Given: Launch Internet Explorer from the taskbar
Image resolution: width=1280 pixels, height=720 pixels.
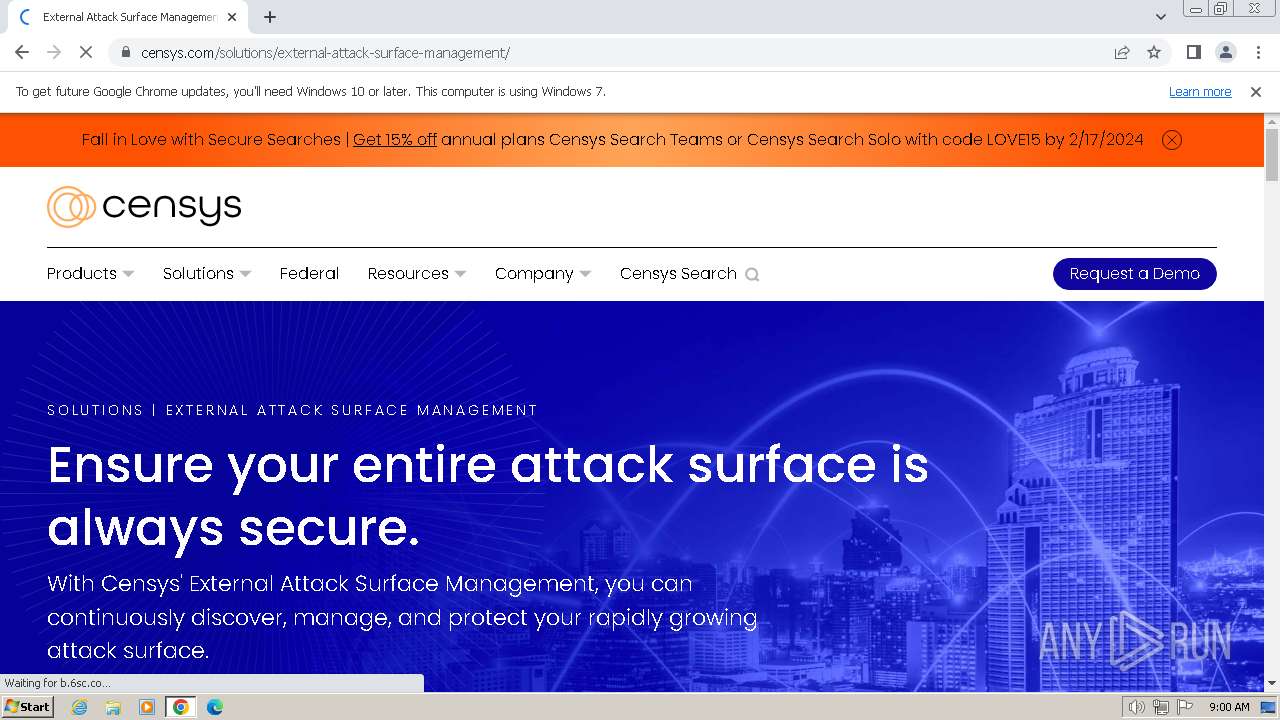Looking at the screenshot, I should tap(80, 707).
